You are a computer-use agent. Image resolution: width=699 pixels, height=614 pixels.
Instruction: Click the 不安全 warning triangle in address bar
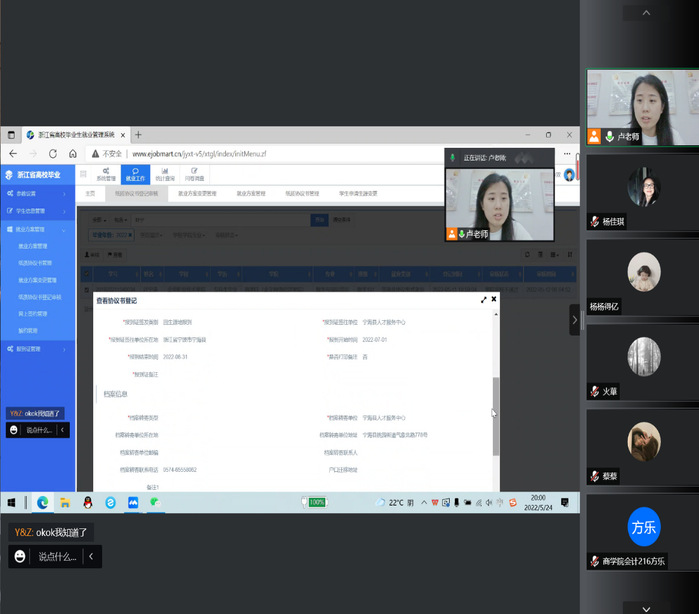95,153
